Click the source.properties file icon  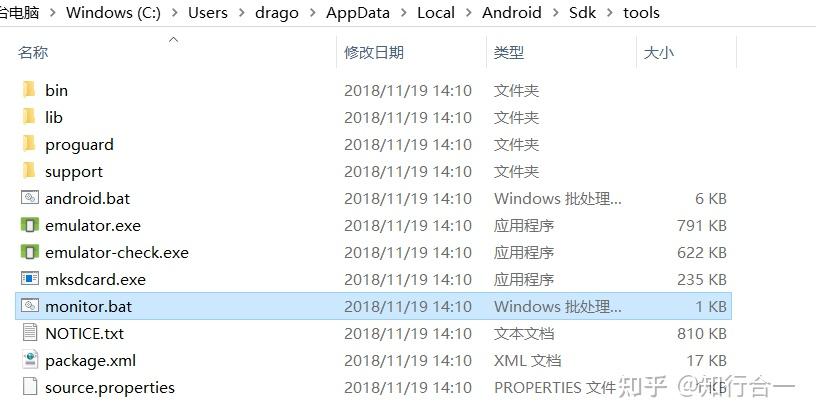[x=30, y=387]
